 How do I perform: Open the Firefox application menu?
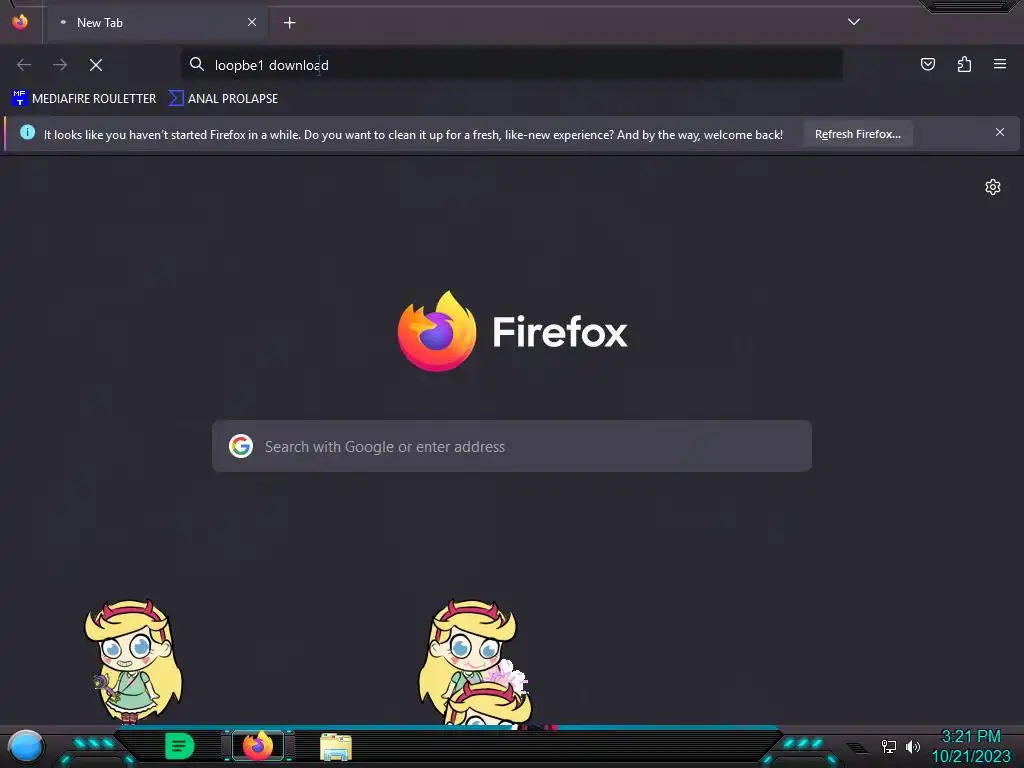click(x=1000, y=64)
